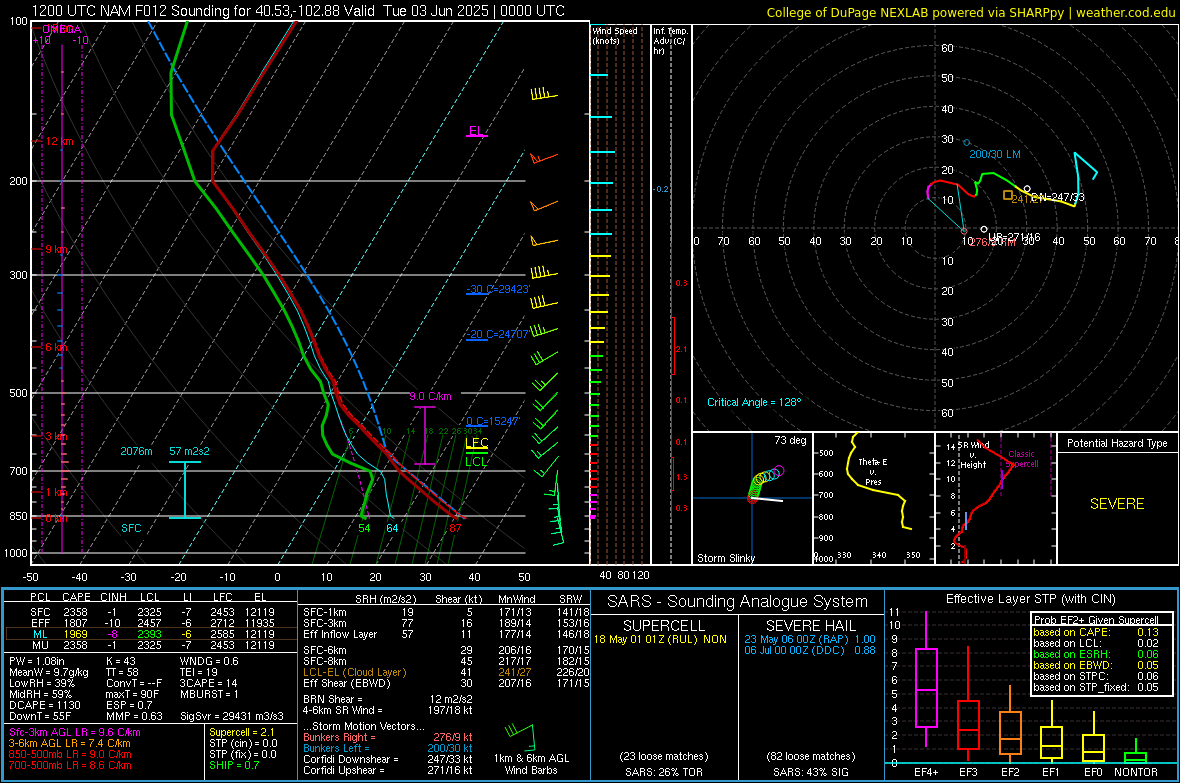The image size is (1180, 783).
Task: Click the sounding title with coordinates 40.53,-102.88
Action: [299, 11]
